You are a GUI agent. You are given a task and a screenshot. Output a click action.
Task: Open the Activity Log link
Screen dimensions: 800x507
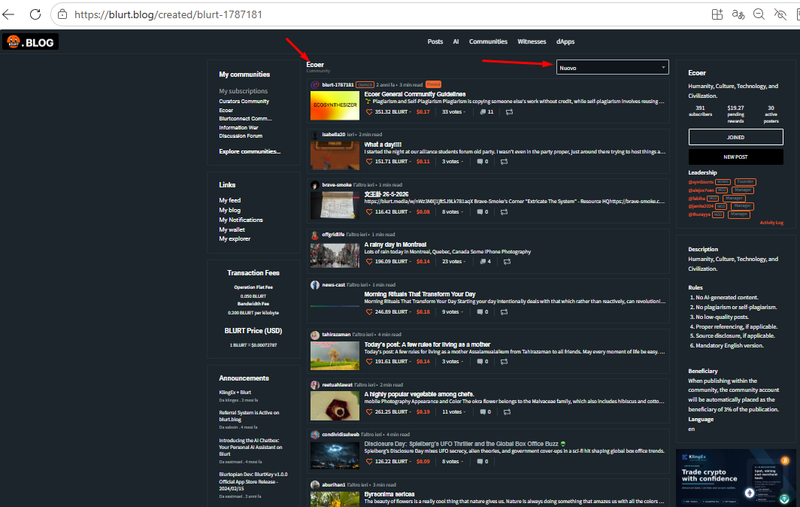click(x=771, y=222)
